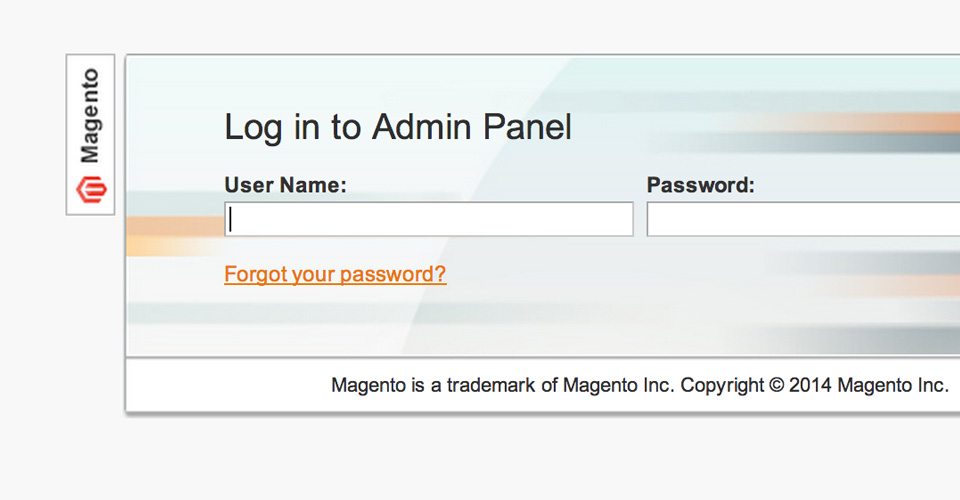Click the red Magento hexagon logo icon
Image resolution: width=960 pixels, height=500 pixels.
[x=91, y=189]
